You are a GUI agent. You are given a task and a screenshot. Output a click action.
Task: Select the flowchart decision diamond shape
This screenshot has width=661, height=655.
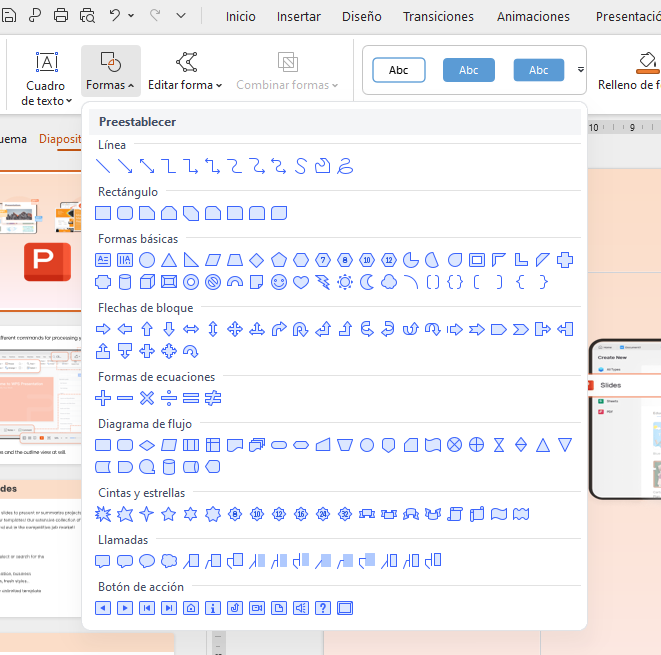[147, 445]
